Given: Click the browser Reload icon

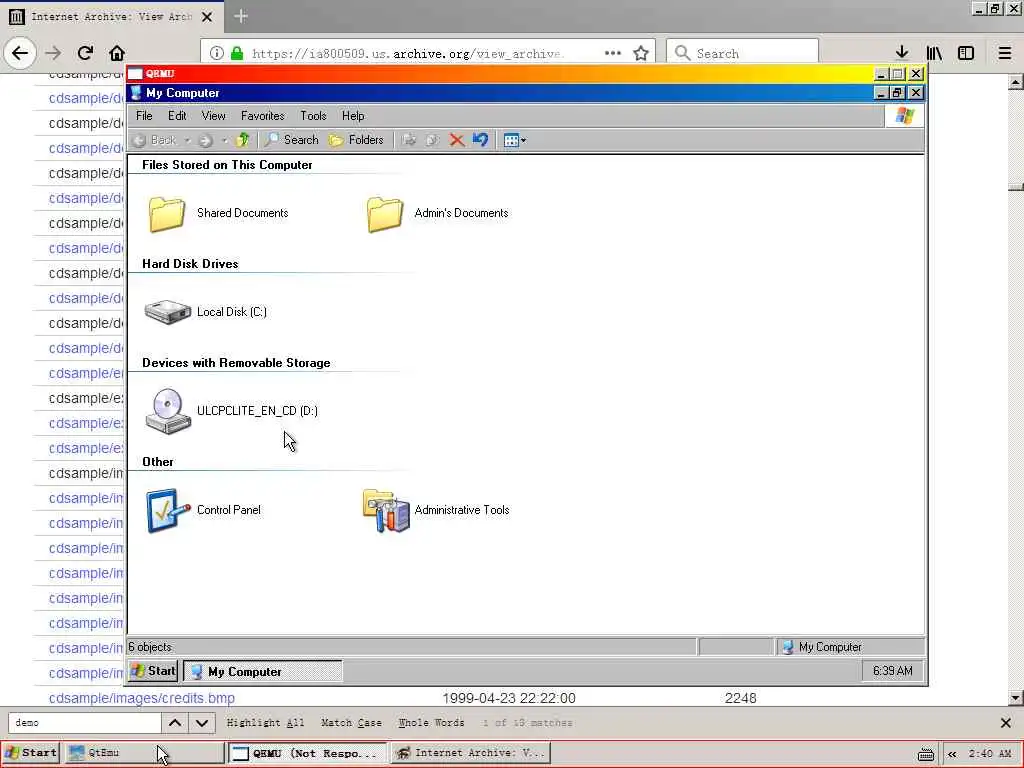Looking at the screenshot, I should tap(85, 53).
